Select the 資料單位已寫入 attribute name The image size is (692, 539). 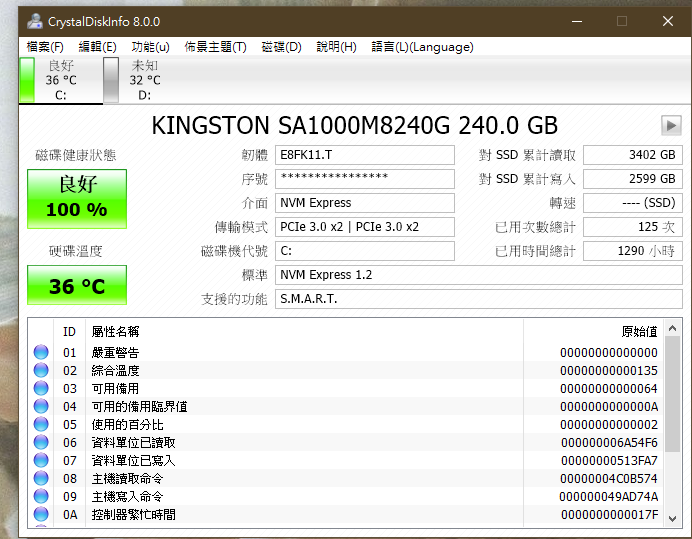(133, 461)
